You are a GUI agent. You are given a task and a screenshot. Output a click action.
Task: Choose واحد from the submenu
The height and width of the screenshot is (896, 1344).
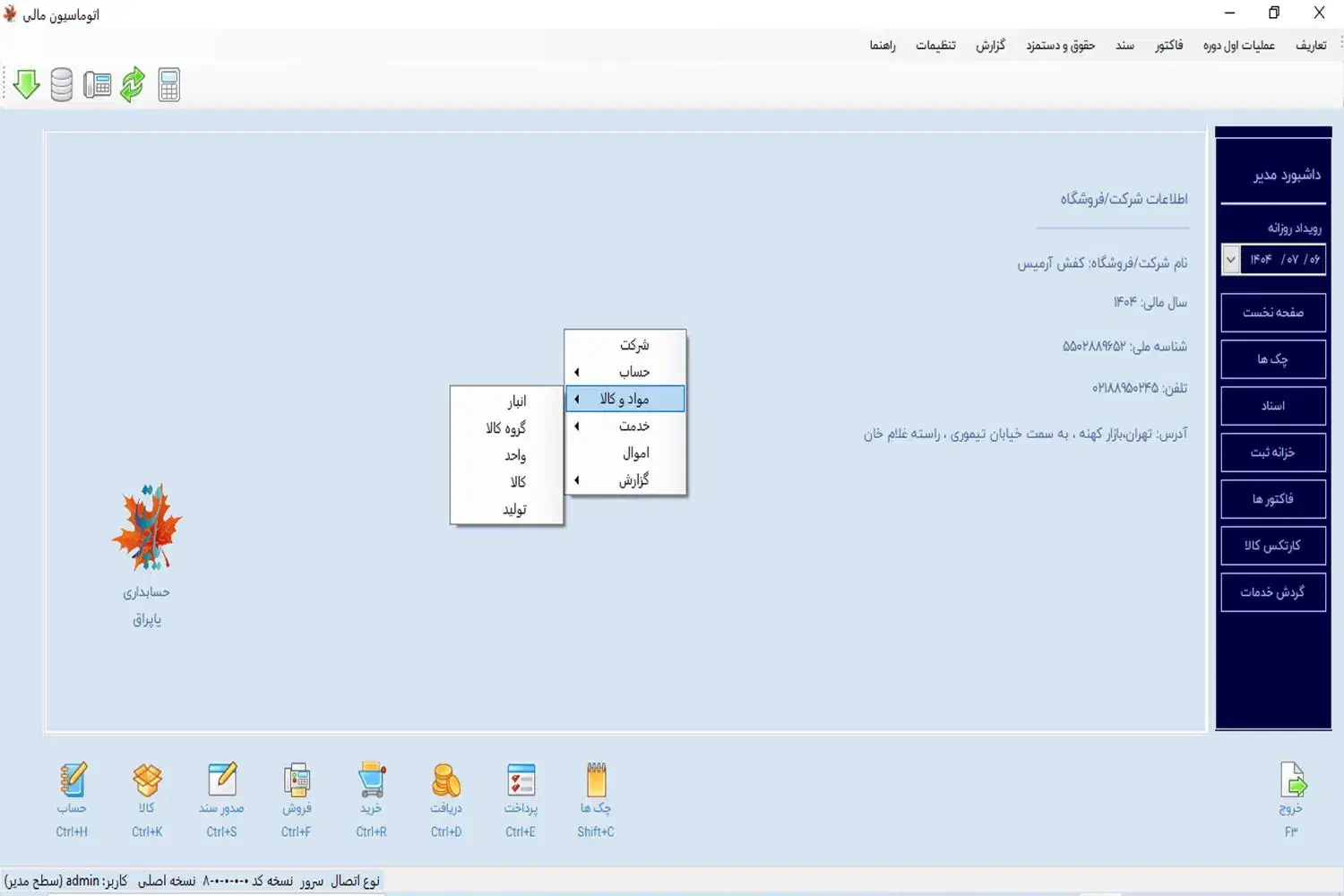click(x=507, y=455)
